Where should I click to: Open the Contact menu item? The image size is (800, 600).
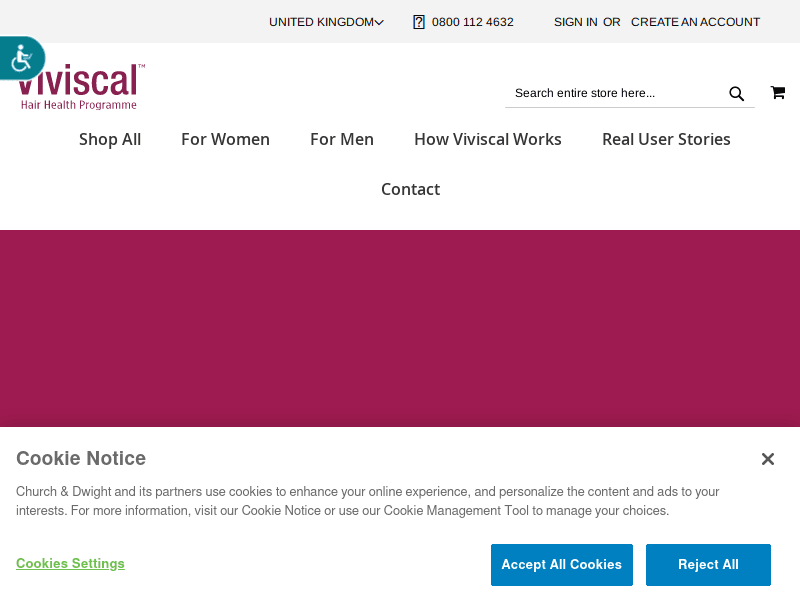(410, 189)
